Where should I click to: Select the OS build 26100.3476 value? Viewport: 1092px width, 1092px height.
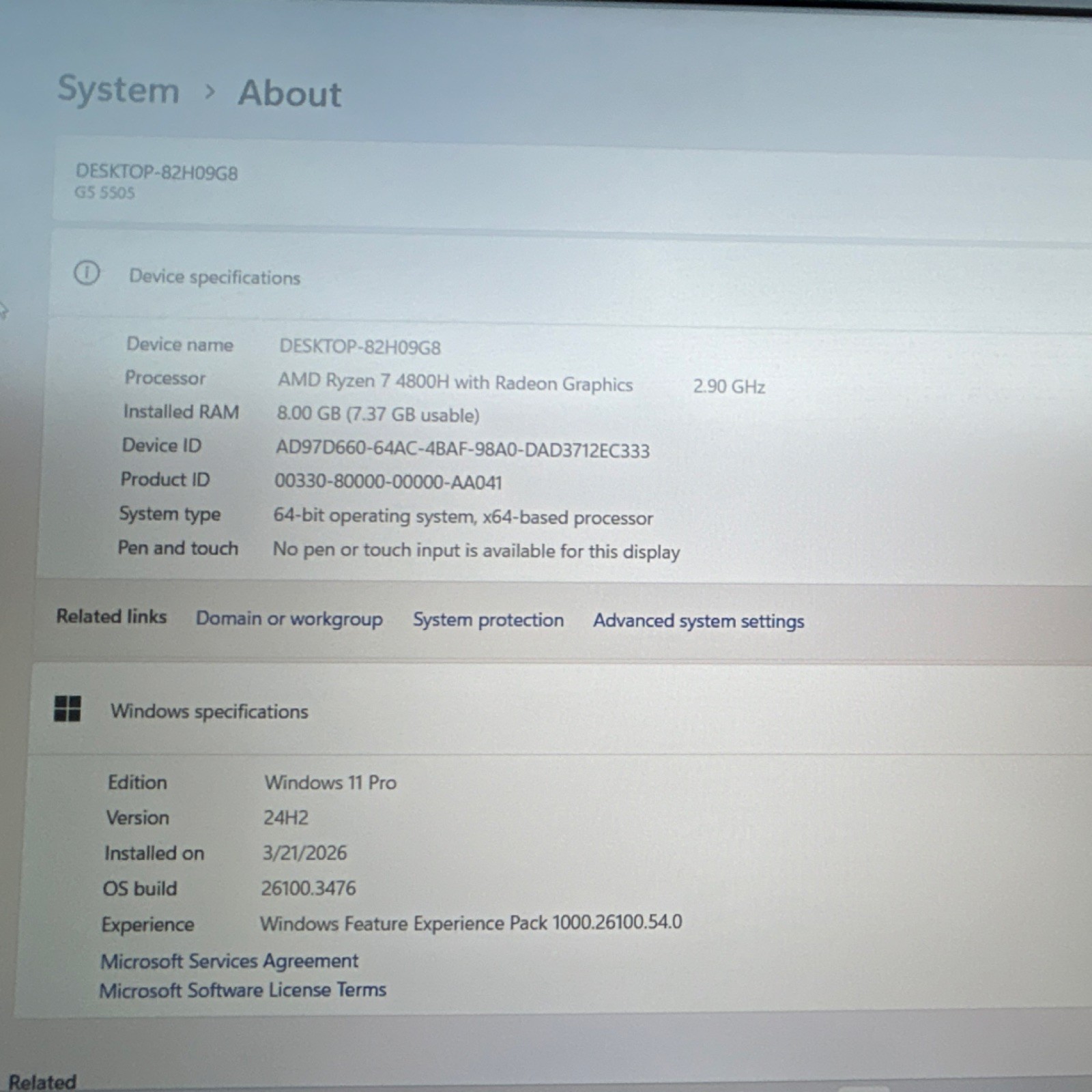pos(308,888)
